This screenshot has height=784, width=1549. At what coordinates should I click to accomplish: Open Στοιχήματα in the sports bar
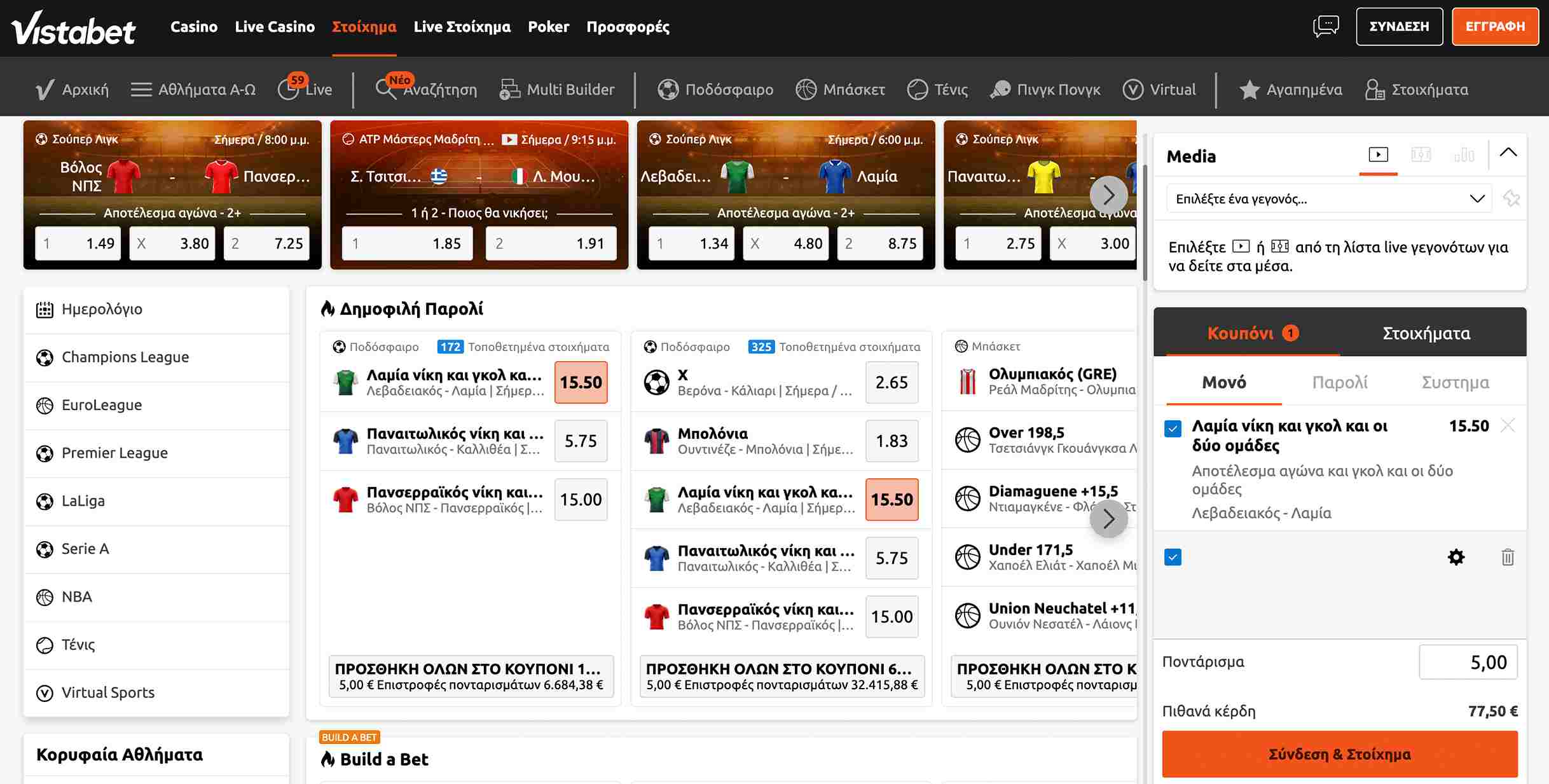[1417, 90]
